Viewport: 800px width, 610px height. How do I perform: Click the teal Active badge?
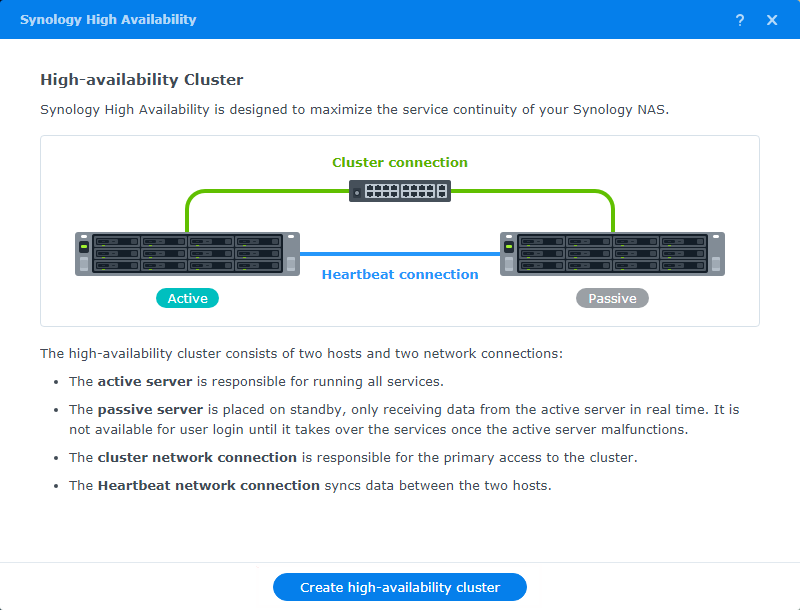point(187,298)
